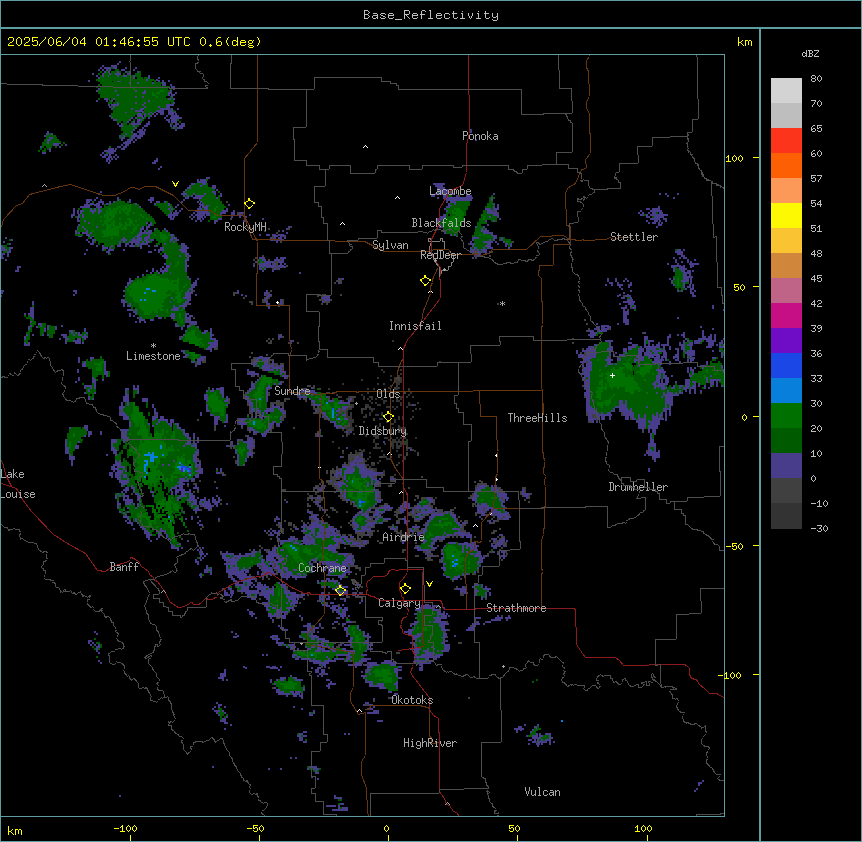Select the yellow swatch in dBZ legend
Viewport: 862px width, 842px height.
pyautogui.click(x=786, y=215)
